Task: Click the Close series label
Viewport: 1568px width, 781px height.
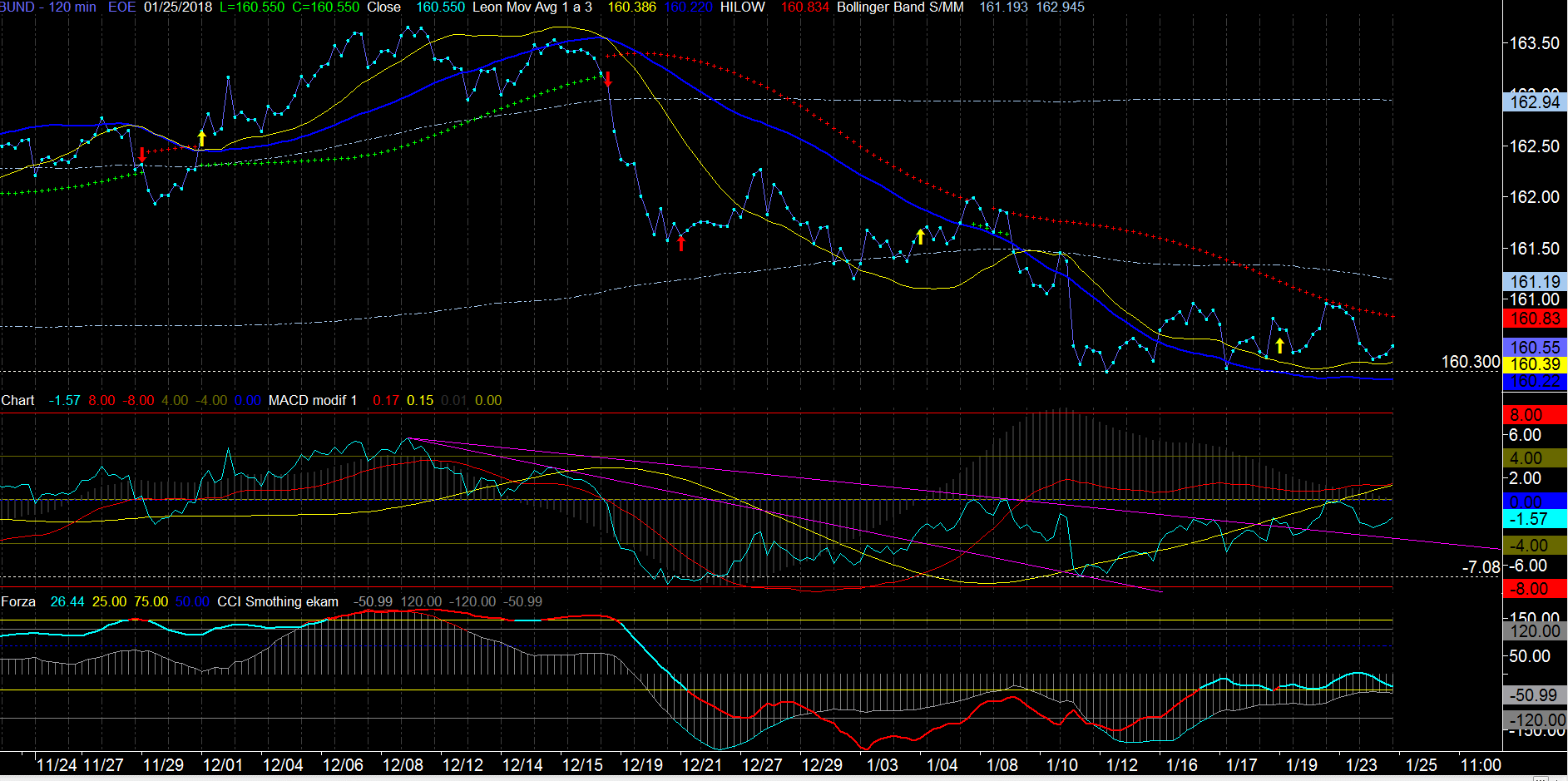Action: (x=383, y=7)
